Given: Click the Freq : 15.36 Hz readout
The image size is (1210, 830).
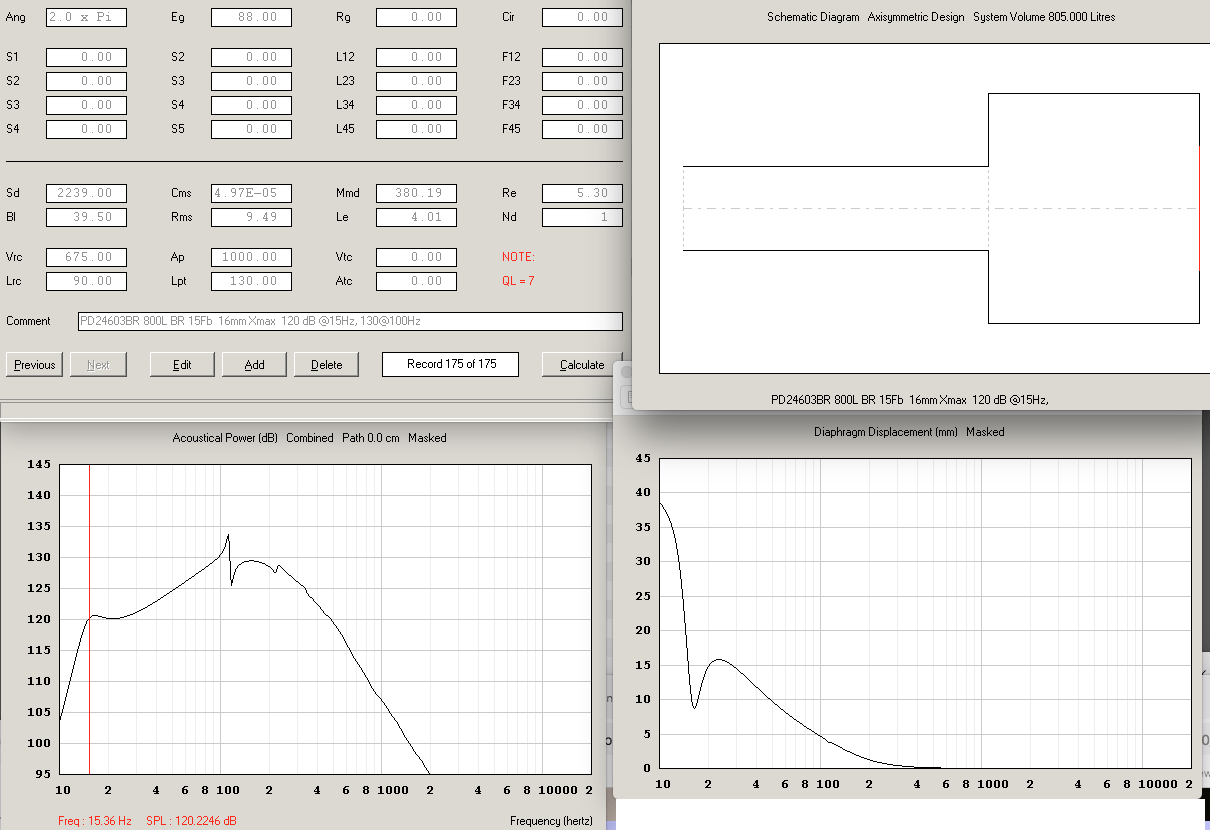Looking at the screenshot, I should click(x=95, y=821).
